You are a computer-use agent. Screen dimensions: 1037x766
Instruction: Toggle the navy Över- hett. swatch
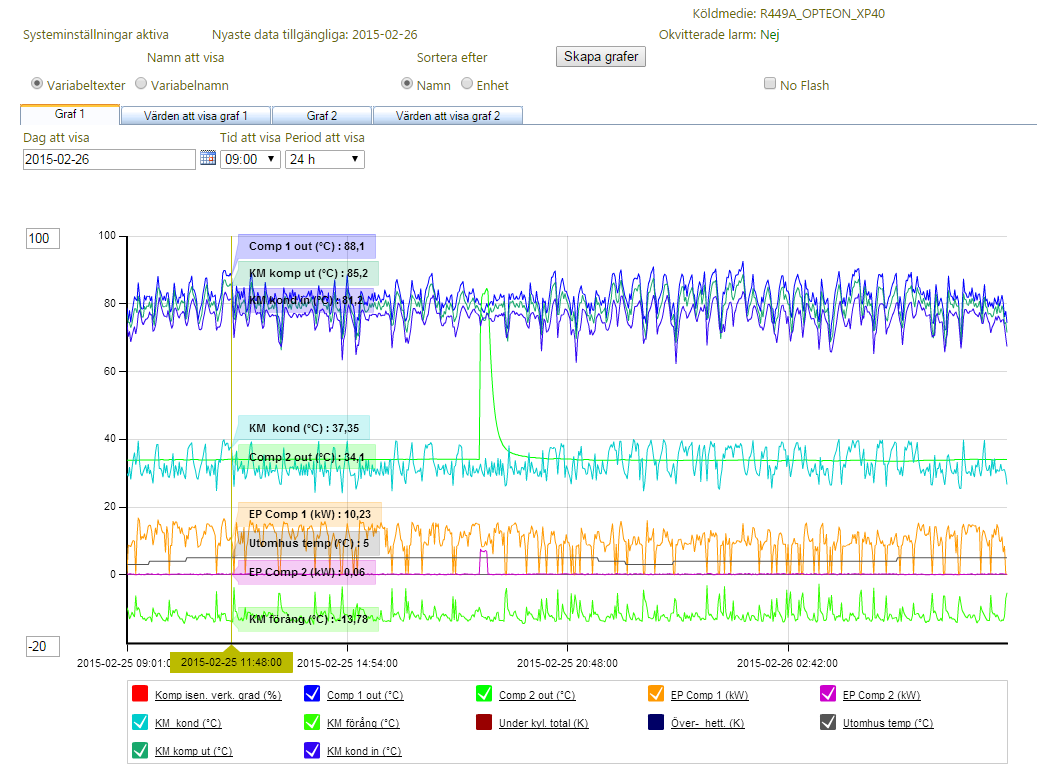(655, 722)
